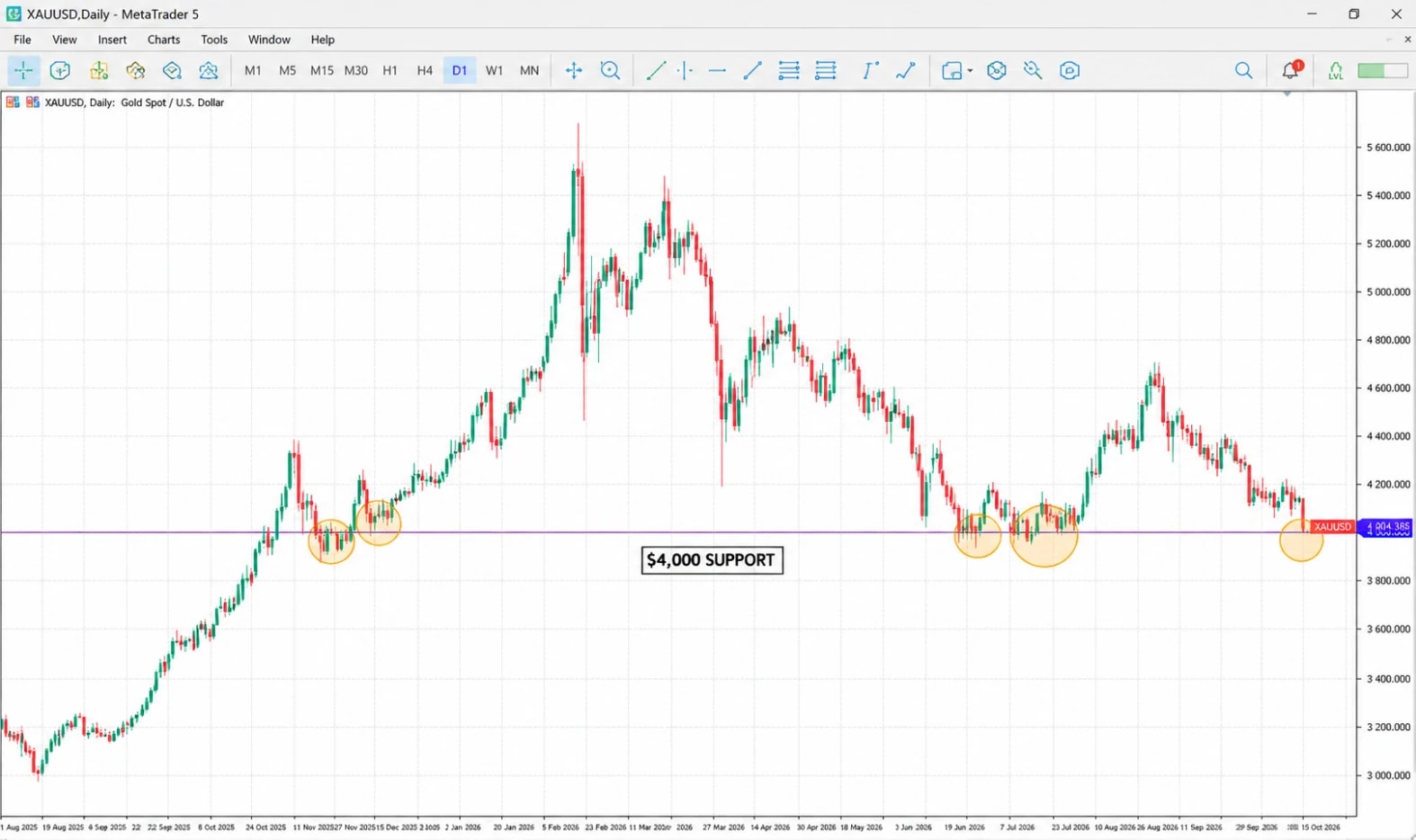Open the Charts menu
The image size is (1416, 840).
164,40
